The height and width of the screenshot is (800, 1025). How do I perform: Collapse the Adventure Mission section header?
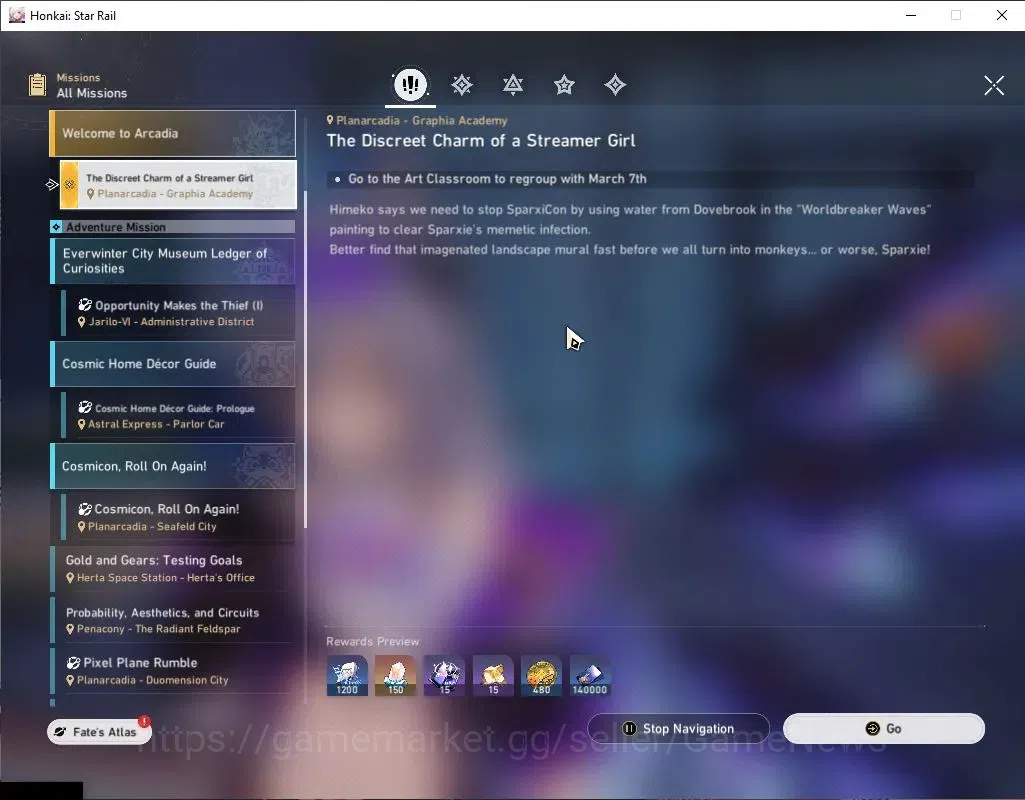pyautogui.click(x=173, y=227)
